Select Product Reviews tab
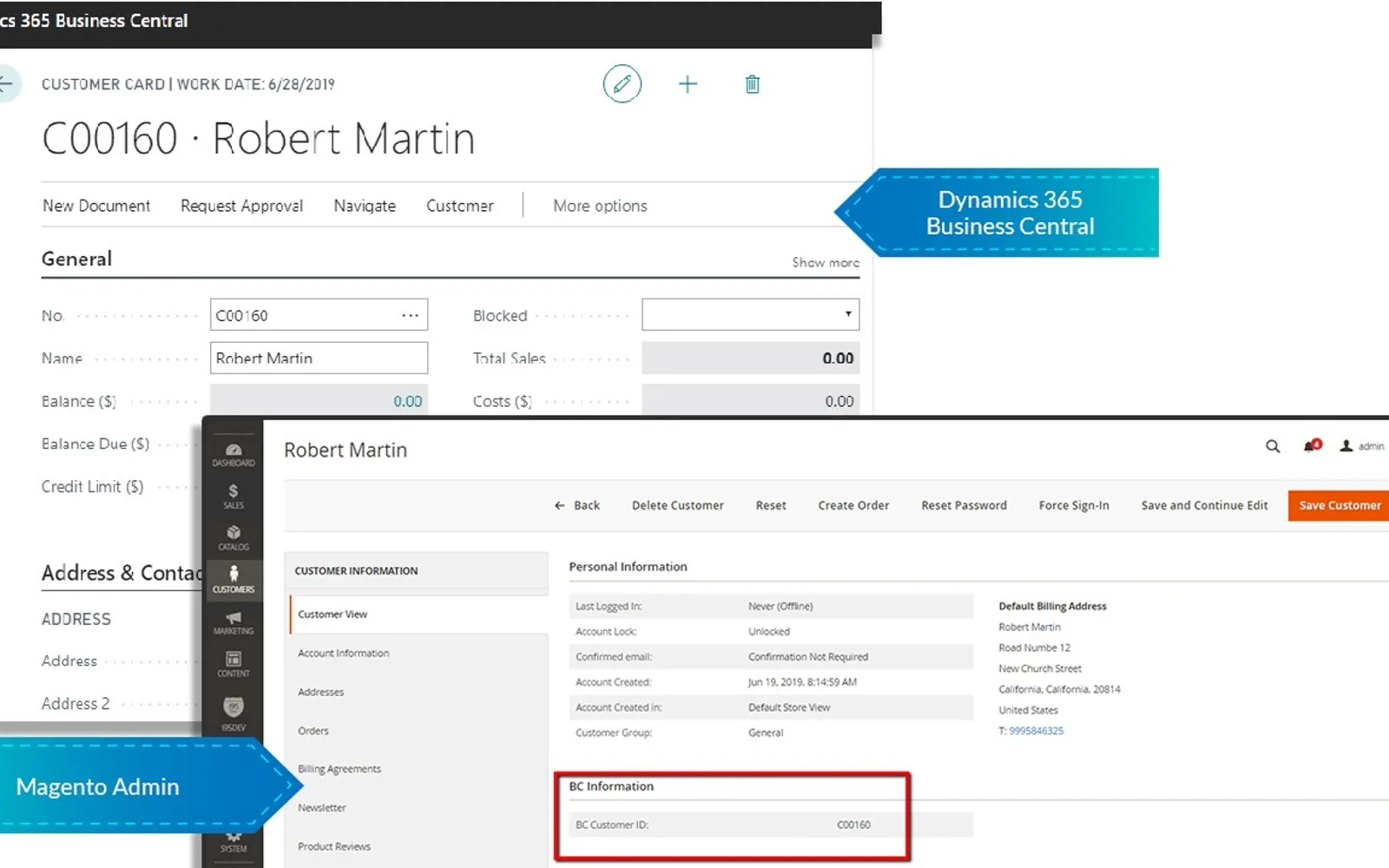This screenshot has width=1389, height=868. (x=333, y=846)
